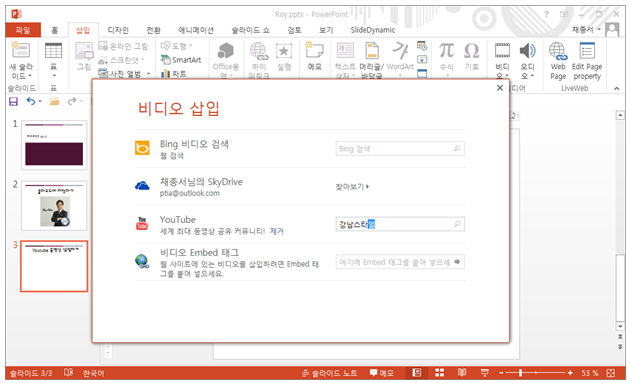630x383 pixels.
Task: Click the Embed tag paste field
Action: tap(400, 262)
